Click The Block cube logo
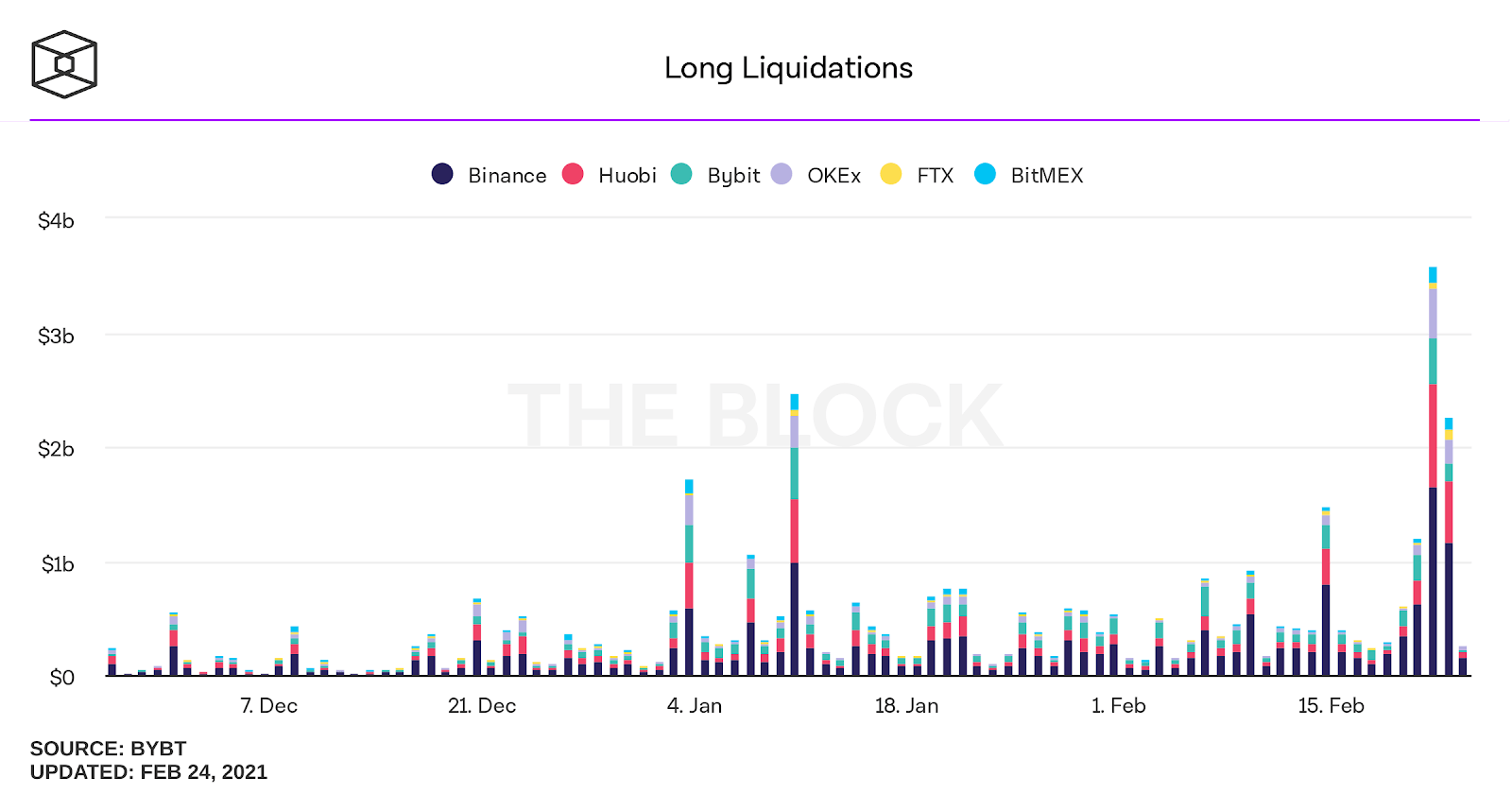Viewport: 1512px width, 794px height. tap(64, 64)
